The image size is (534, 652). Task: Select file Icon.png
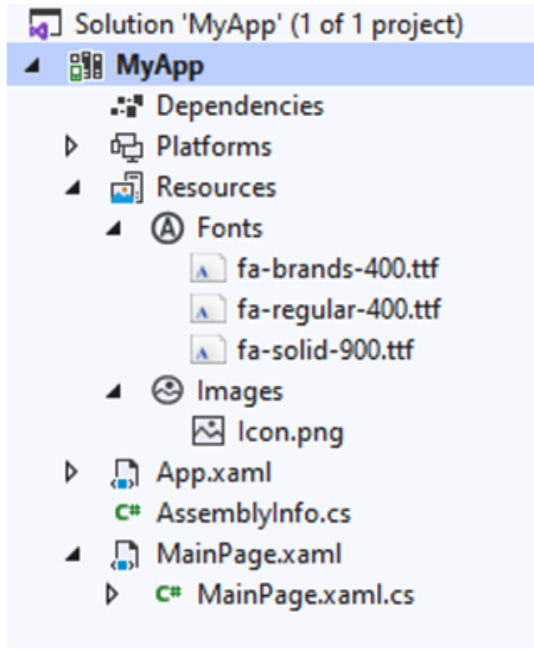click(x=290, y=432)
